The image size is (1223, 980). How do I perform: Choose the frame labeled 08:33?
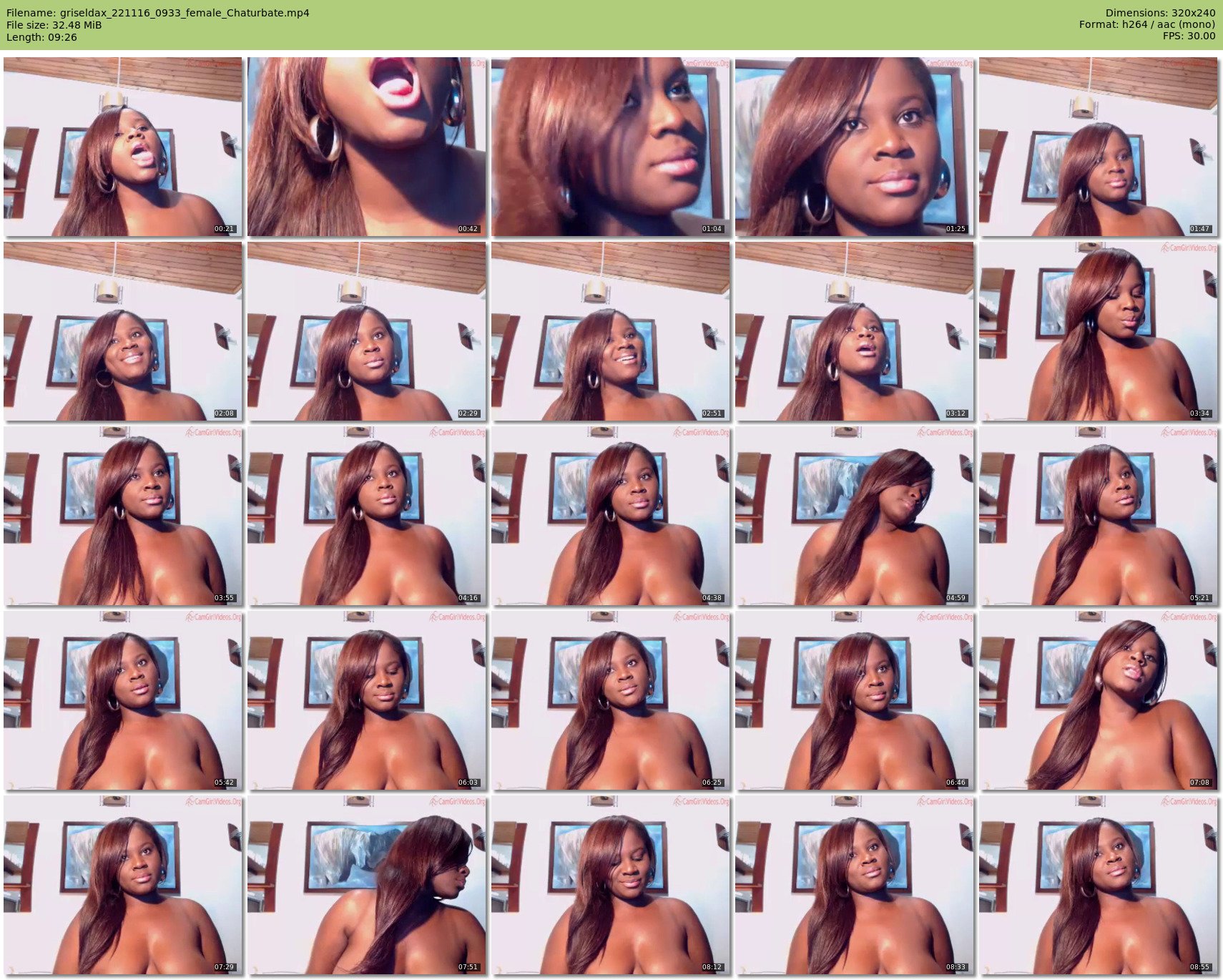point(855,885)
